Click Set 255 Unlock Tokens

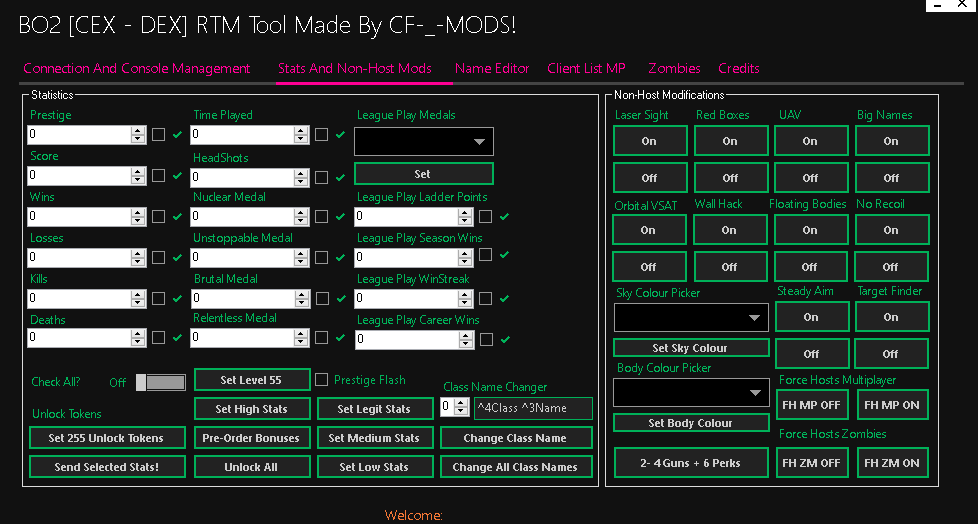click(107, 437)
